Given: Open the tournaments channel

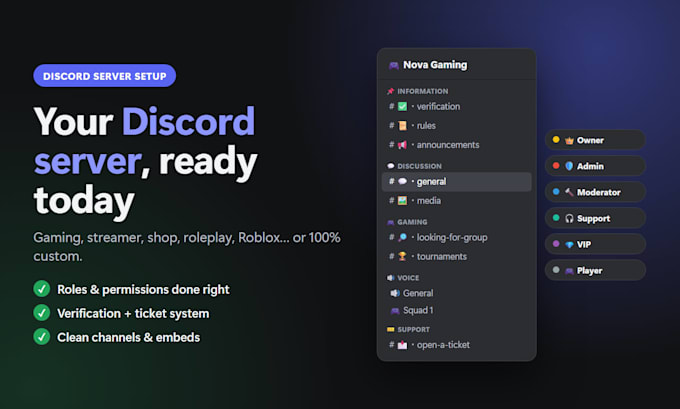Looking at the screenshot, I should click(456, 256).
